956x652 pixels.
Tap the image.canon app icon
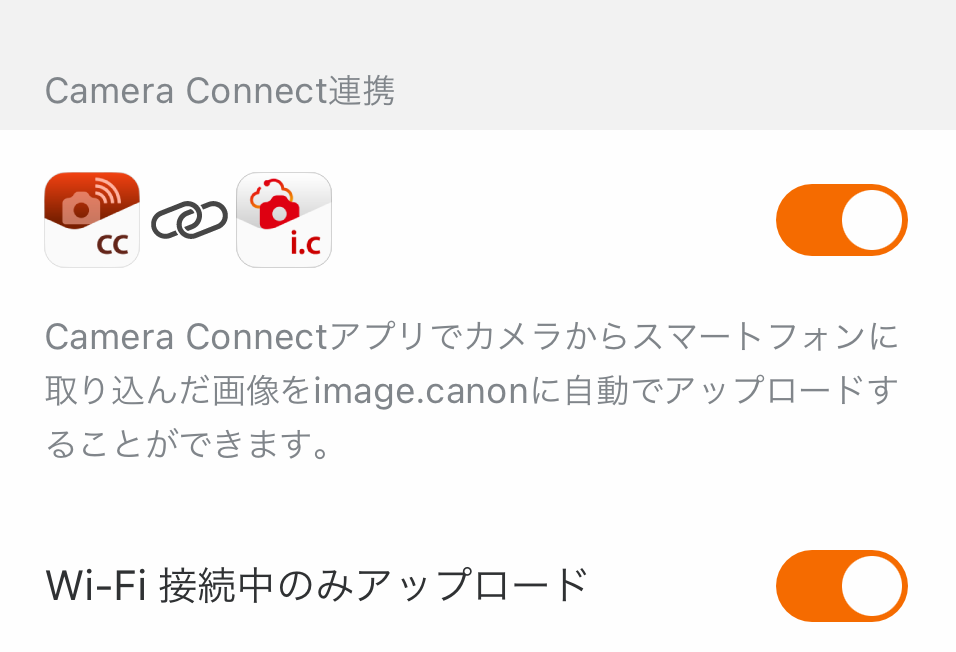click(284, 220)
